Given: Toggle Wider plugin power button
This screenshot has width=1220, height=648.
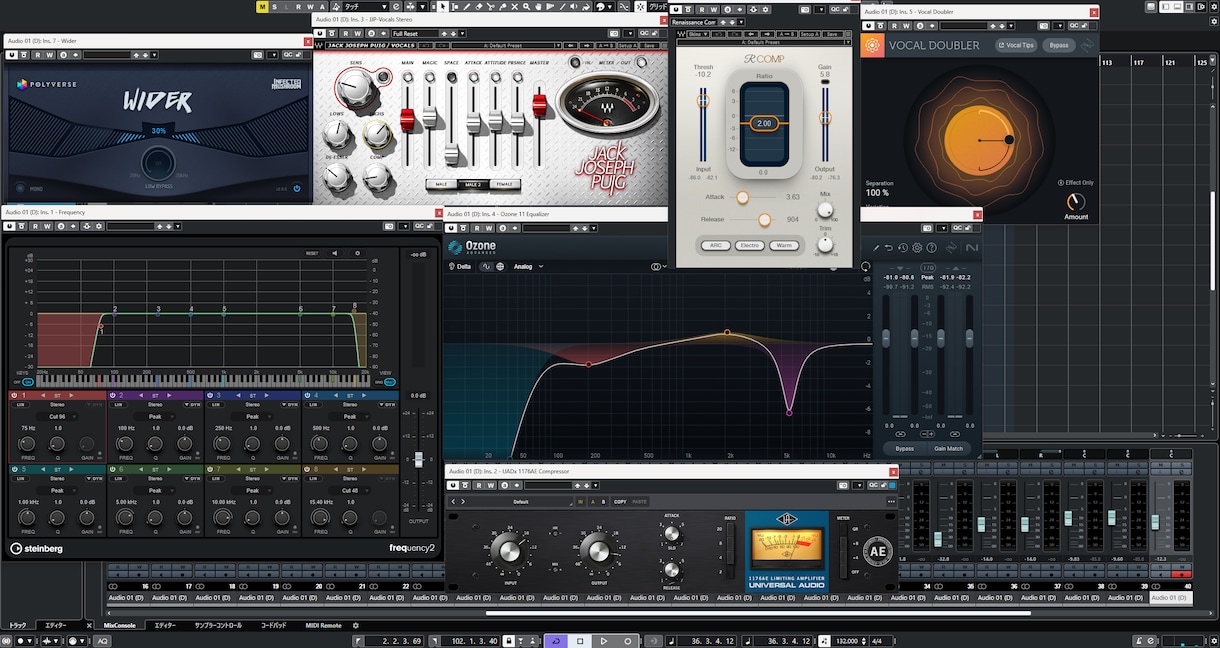Looking at the screenshot, I should point(297,188).
